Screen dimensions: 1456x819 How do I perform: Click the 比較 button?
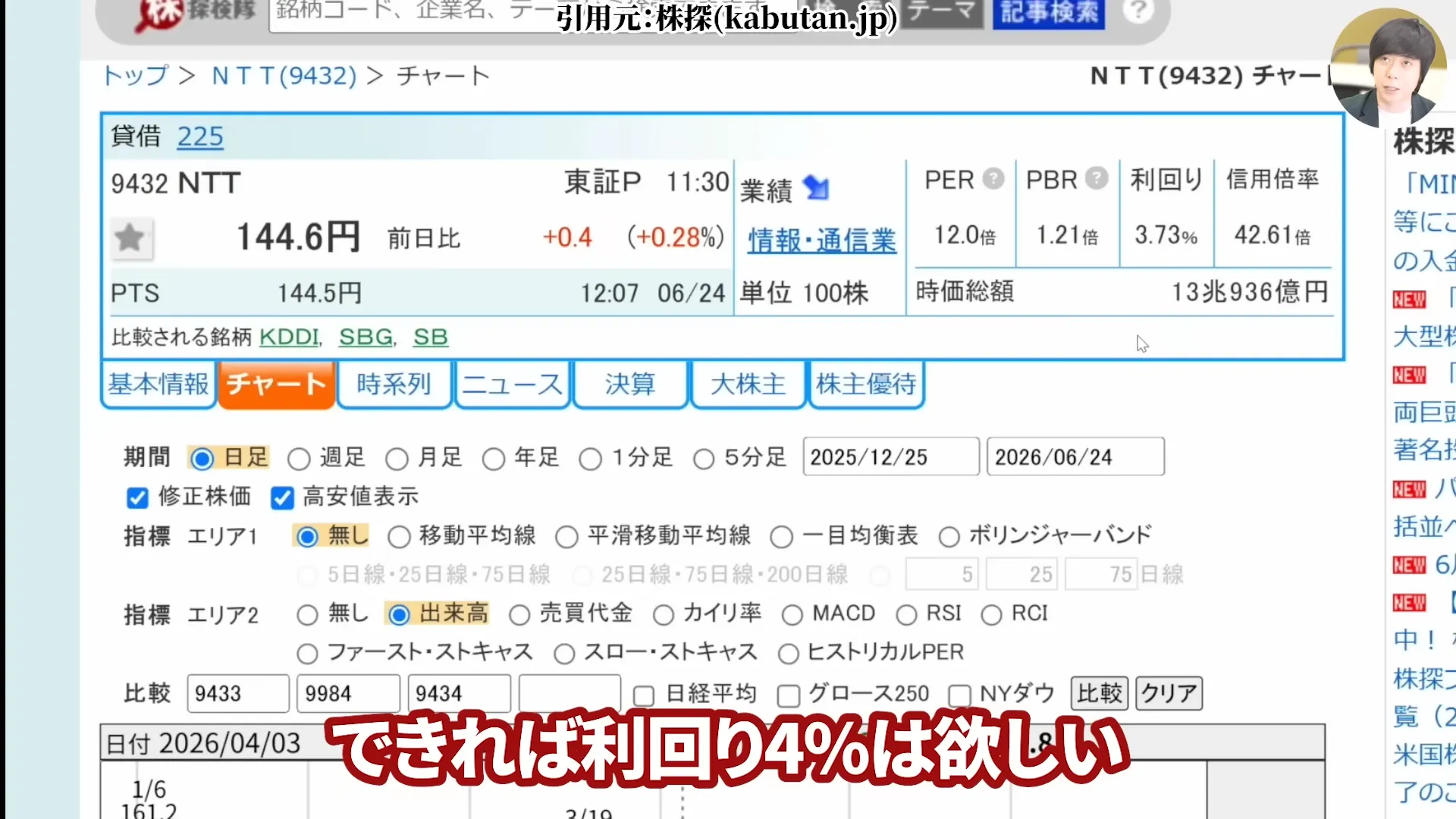pyautogui.click(x=1100, y=694)
